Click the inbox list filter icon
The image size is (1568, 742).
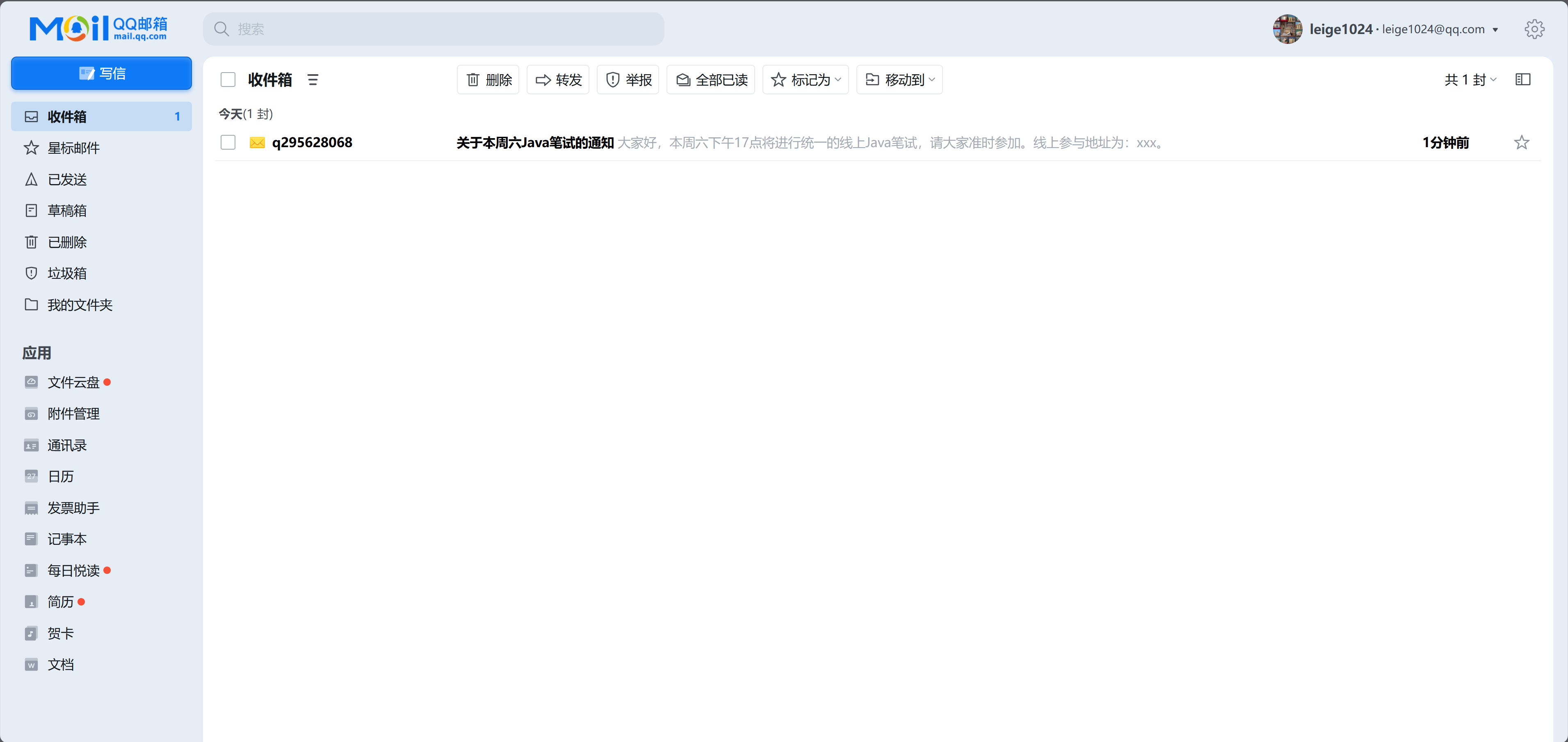[x=313, y=80]
